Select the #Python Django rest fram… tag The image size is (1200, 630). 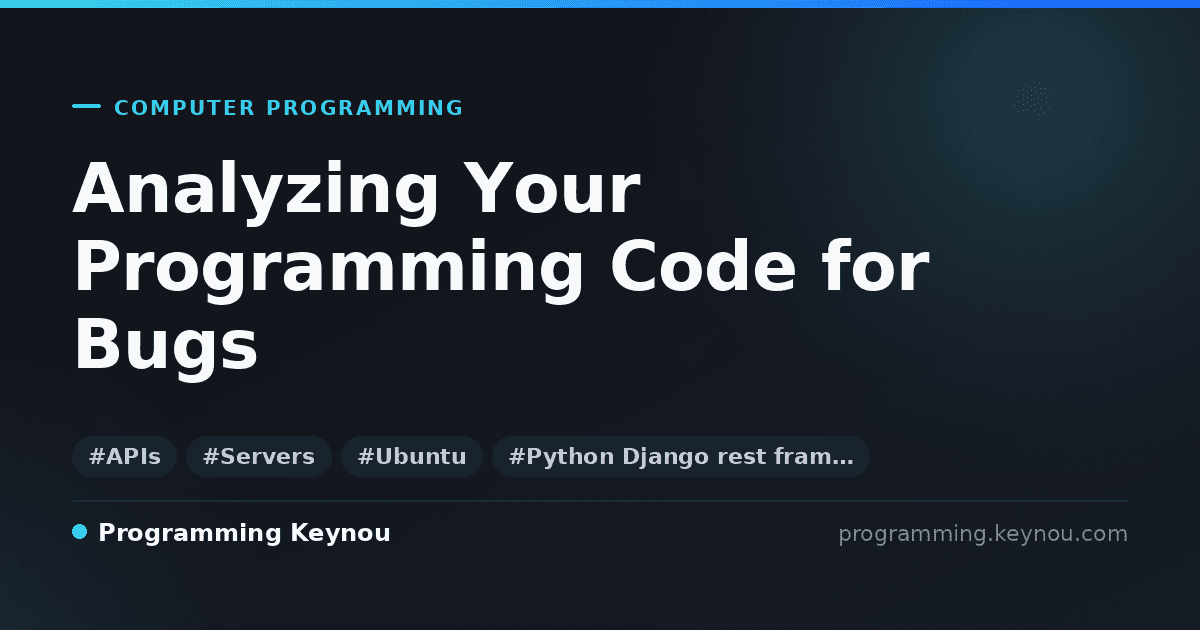click(x=681, y=457)
